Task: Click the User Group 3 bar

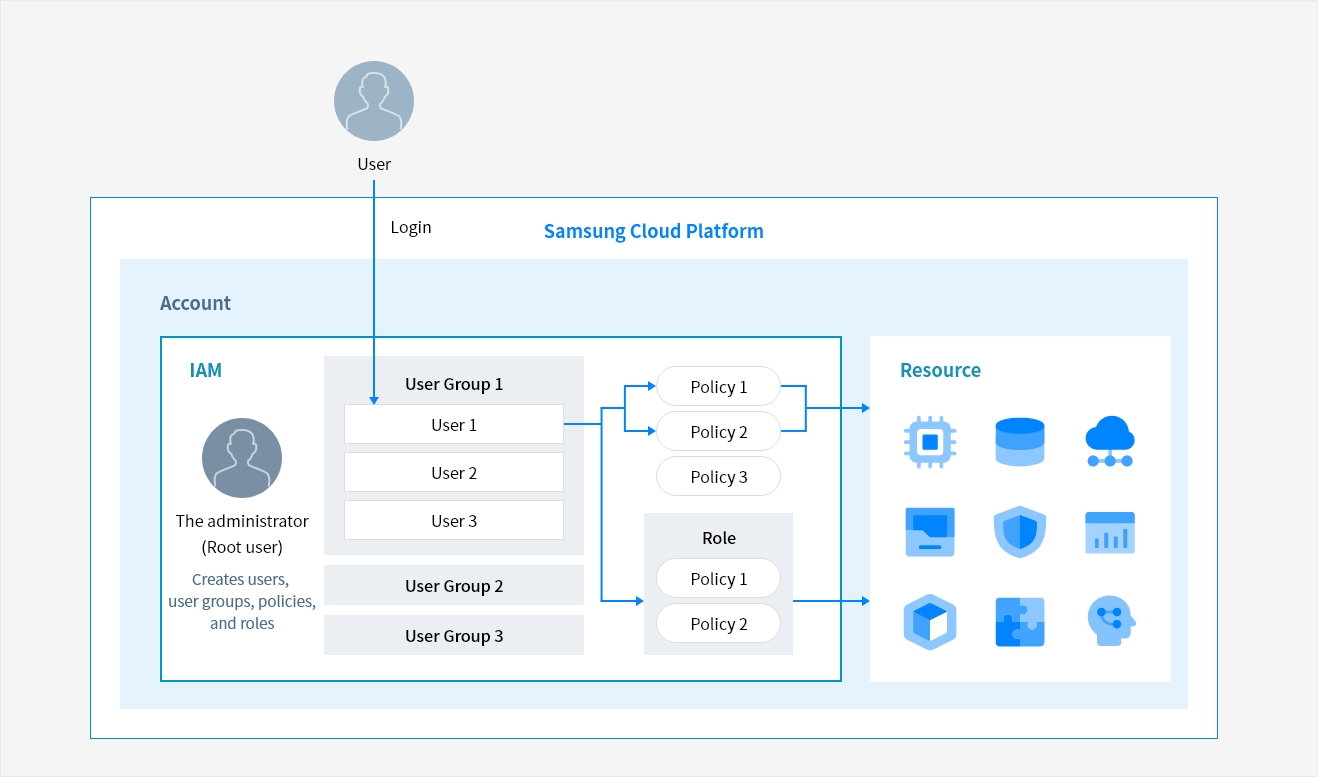Action: [454, 635]
